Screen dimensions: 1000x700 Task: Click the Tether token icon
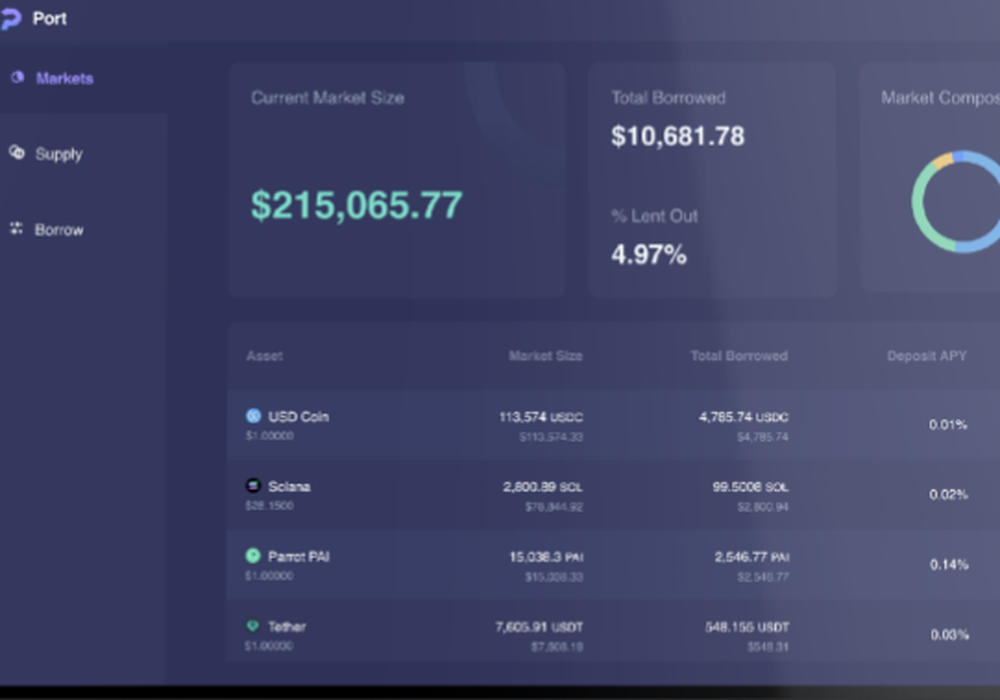(253, 626)
